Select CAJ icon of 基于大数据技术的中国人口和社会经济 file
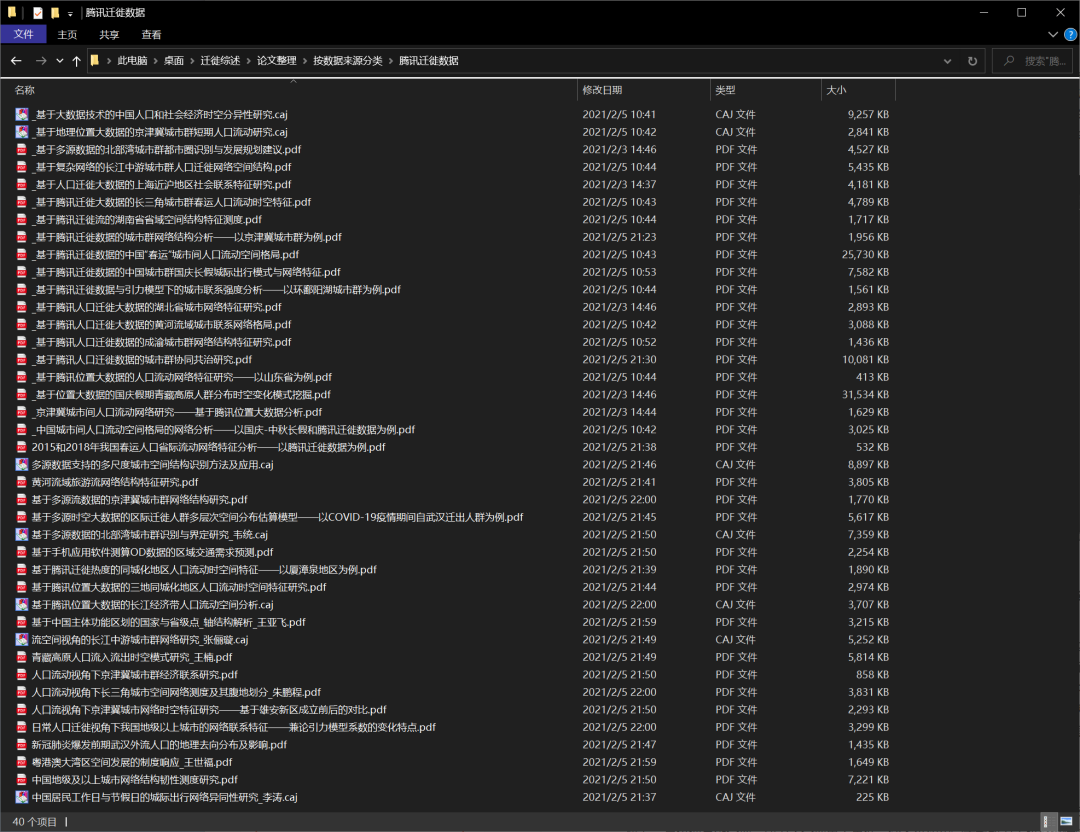This screenshot has height=832, width=1080. tap(22, 114)
